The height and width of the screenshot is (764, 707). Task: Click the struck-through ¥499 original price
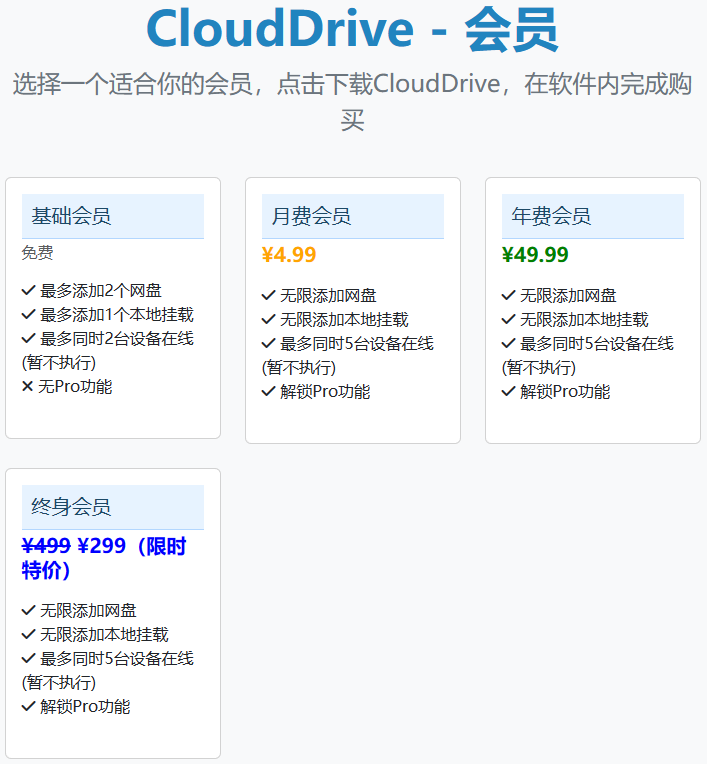tap(46, 546)
